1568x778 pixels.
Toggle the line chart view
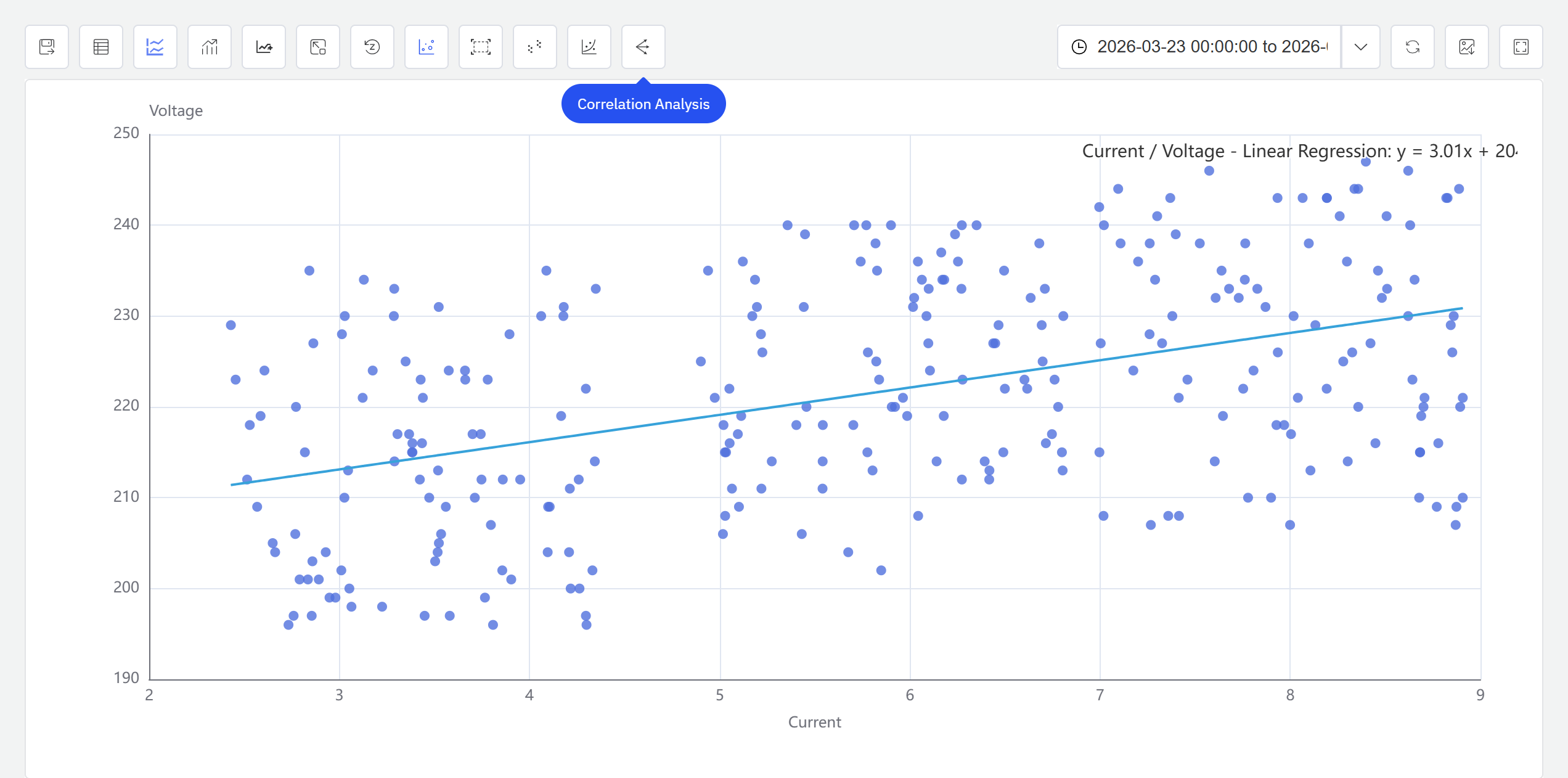[x=155, y=47]
